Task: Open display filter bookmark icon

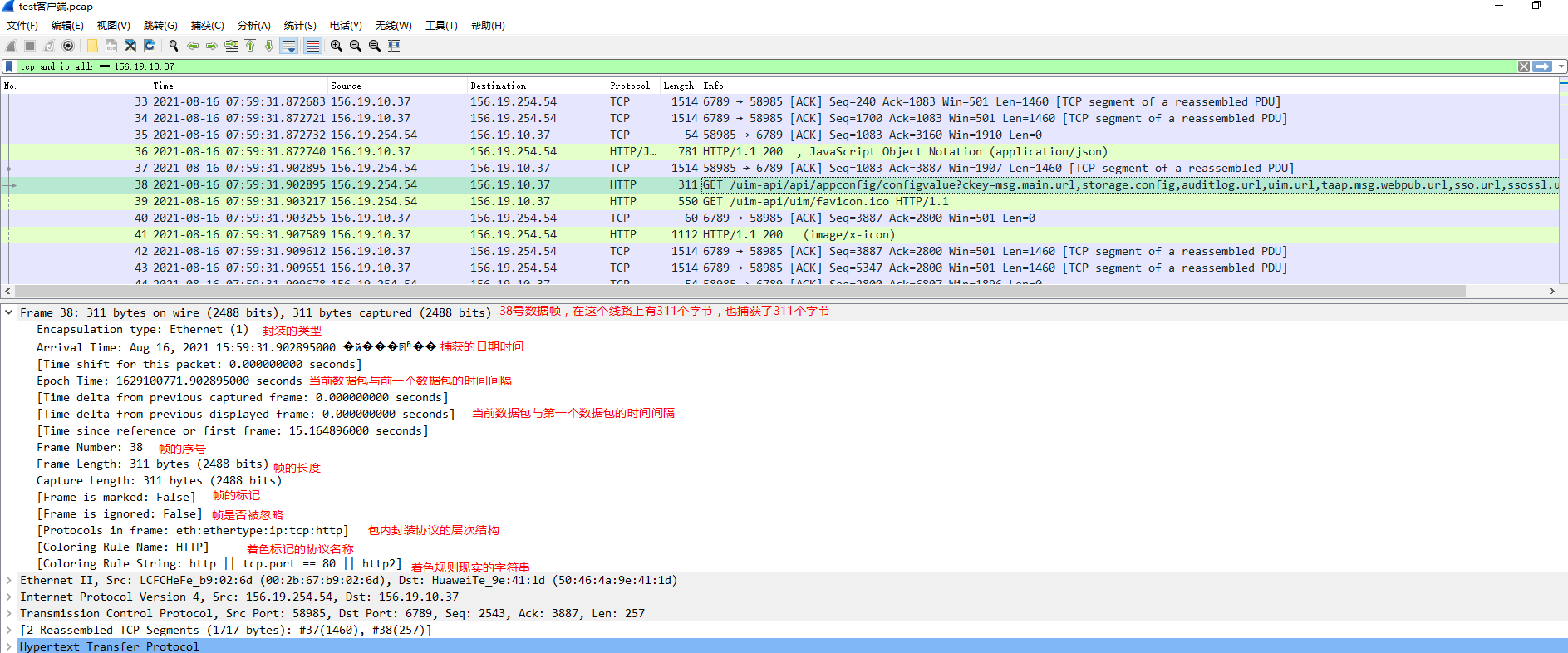Action: (9, 66)
